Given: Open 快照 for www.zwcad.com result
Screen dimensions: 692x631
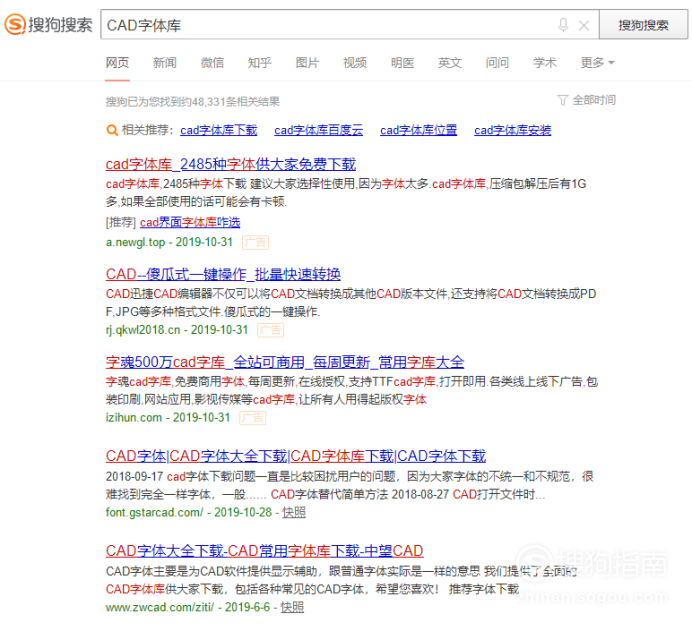Looking at the screenshot, I should (x=292, y=607).
